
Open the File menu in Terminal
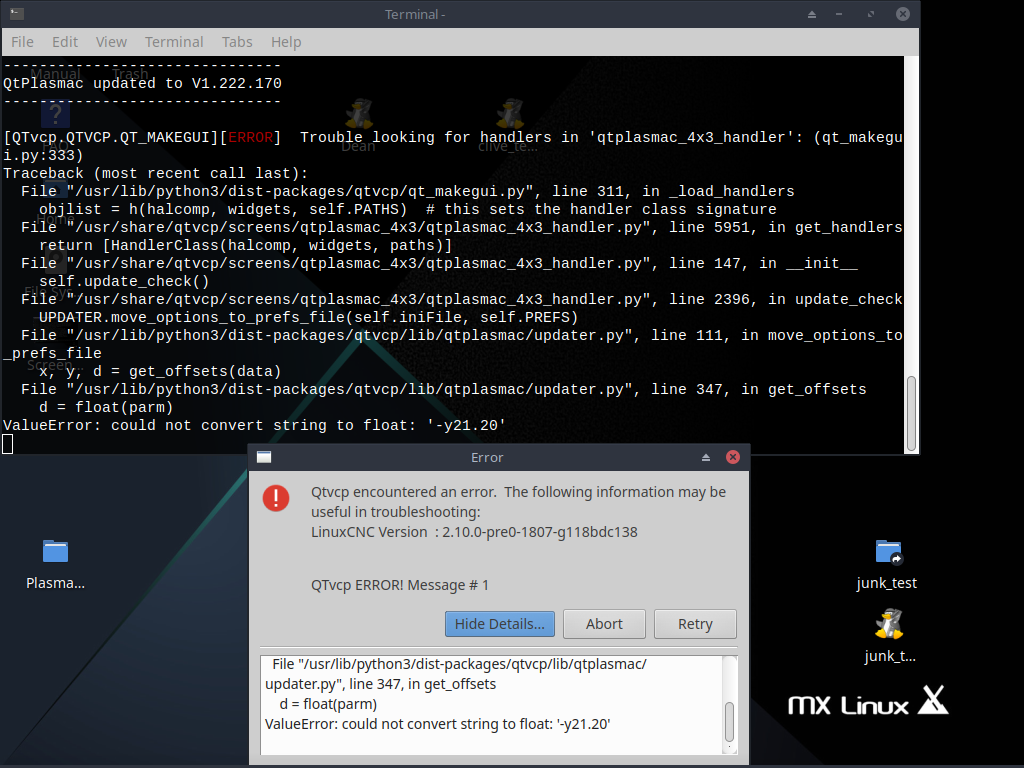pos(22,42)
